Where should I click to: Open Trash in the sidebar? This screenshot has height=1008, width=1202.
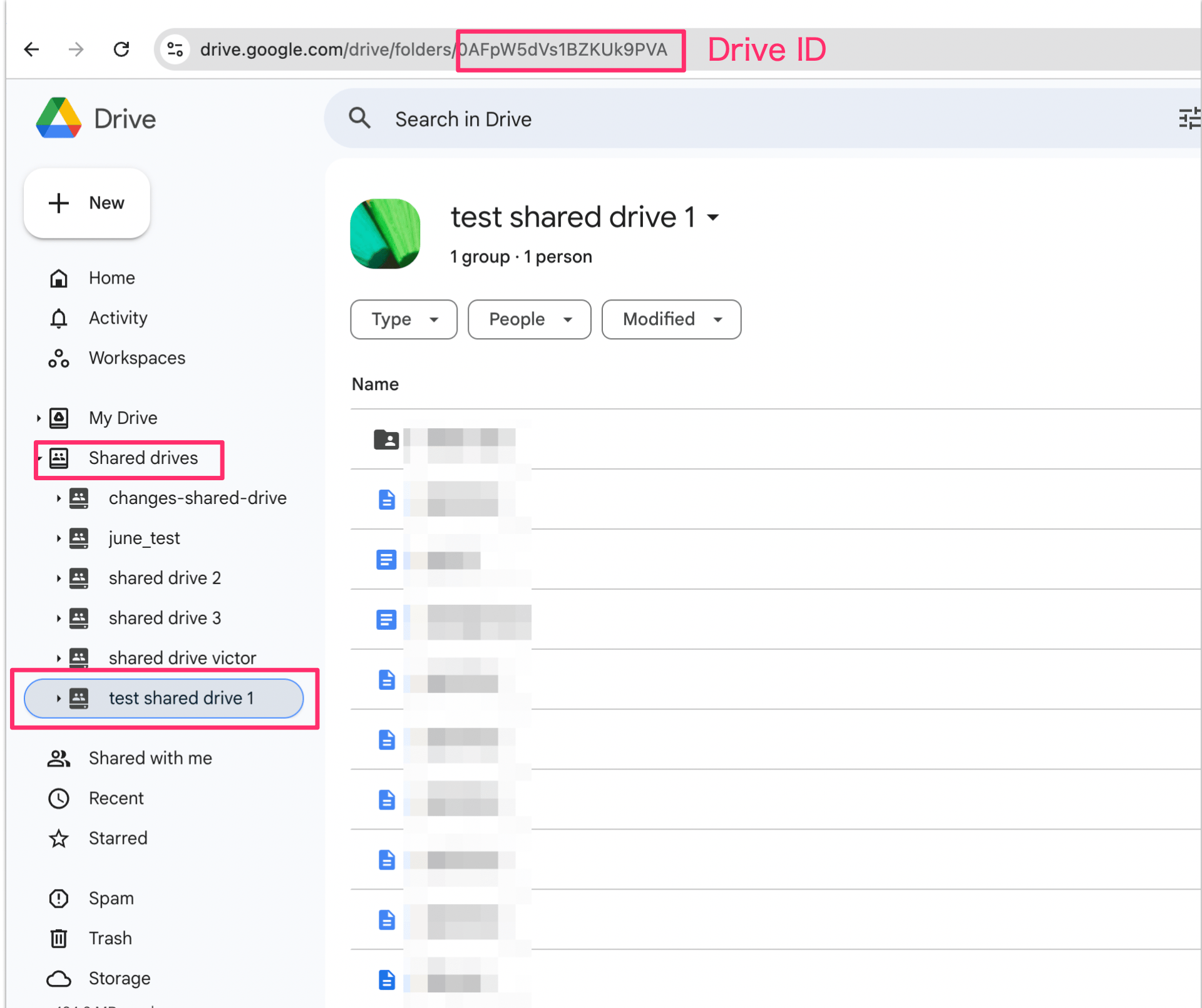coord(110,939)
